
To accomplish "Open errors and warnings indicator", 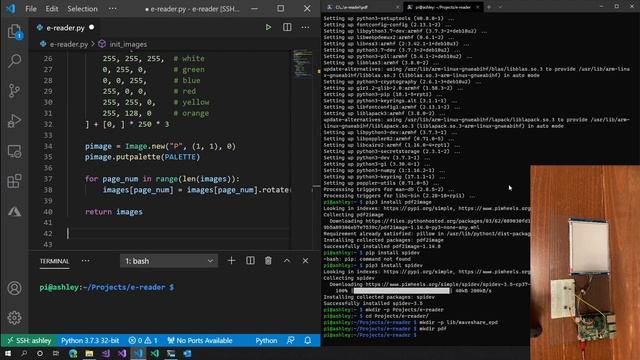I will click(143, 340).
